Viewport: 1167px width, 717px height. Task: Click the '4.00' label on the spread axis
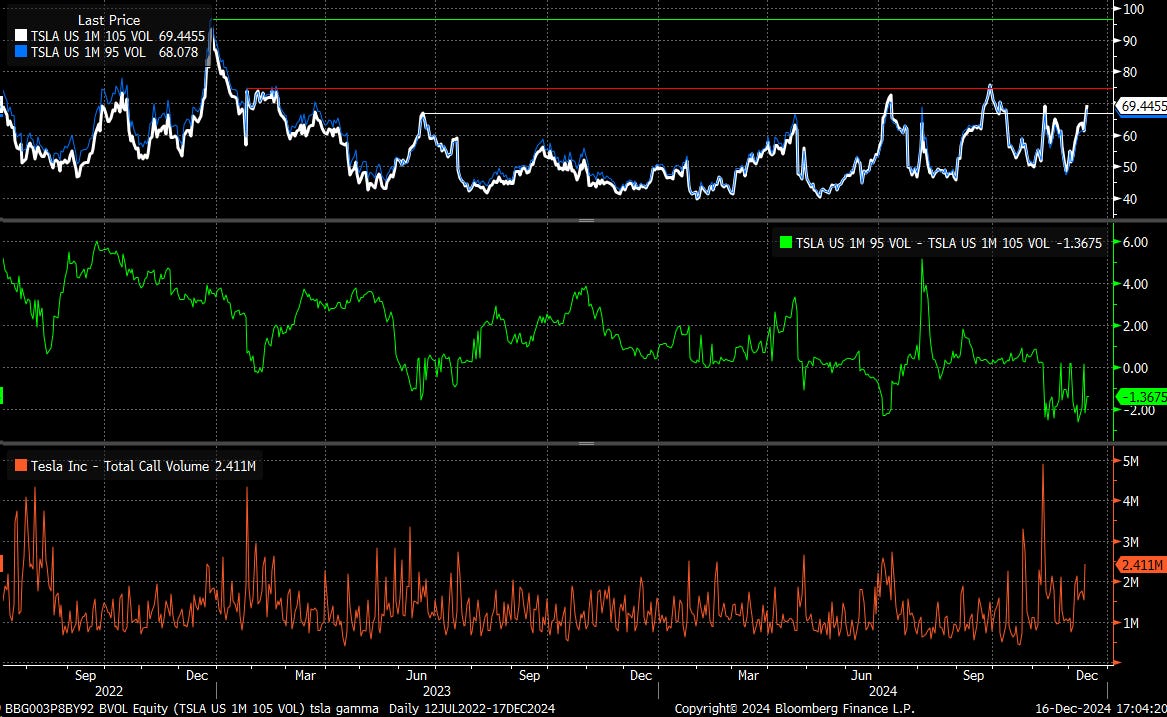point(1135,284)
